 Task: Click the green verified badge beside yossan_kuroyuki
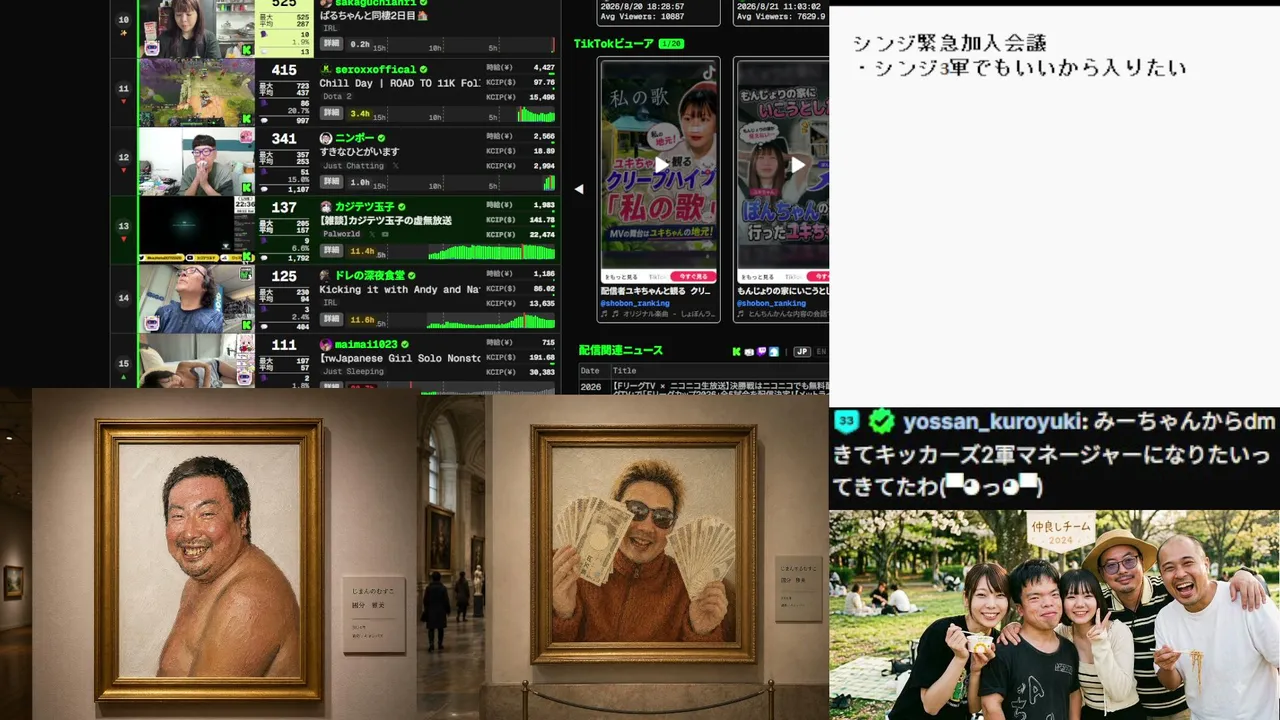click(x=882, y=421)
